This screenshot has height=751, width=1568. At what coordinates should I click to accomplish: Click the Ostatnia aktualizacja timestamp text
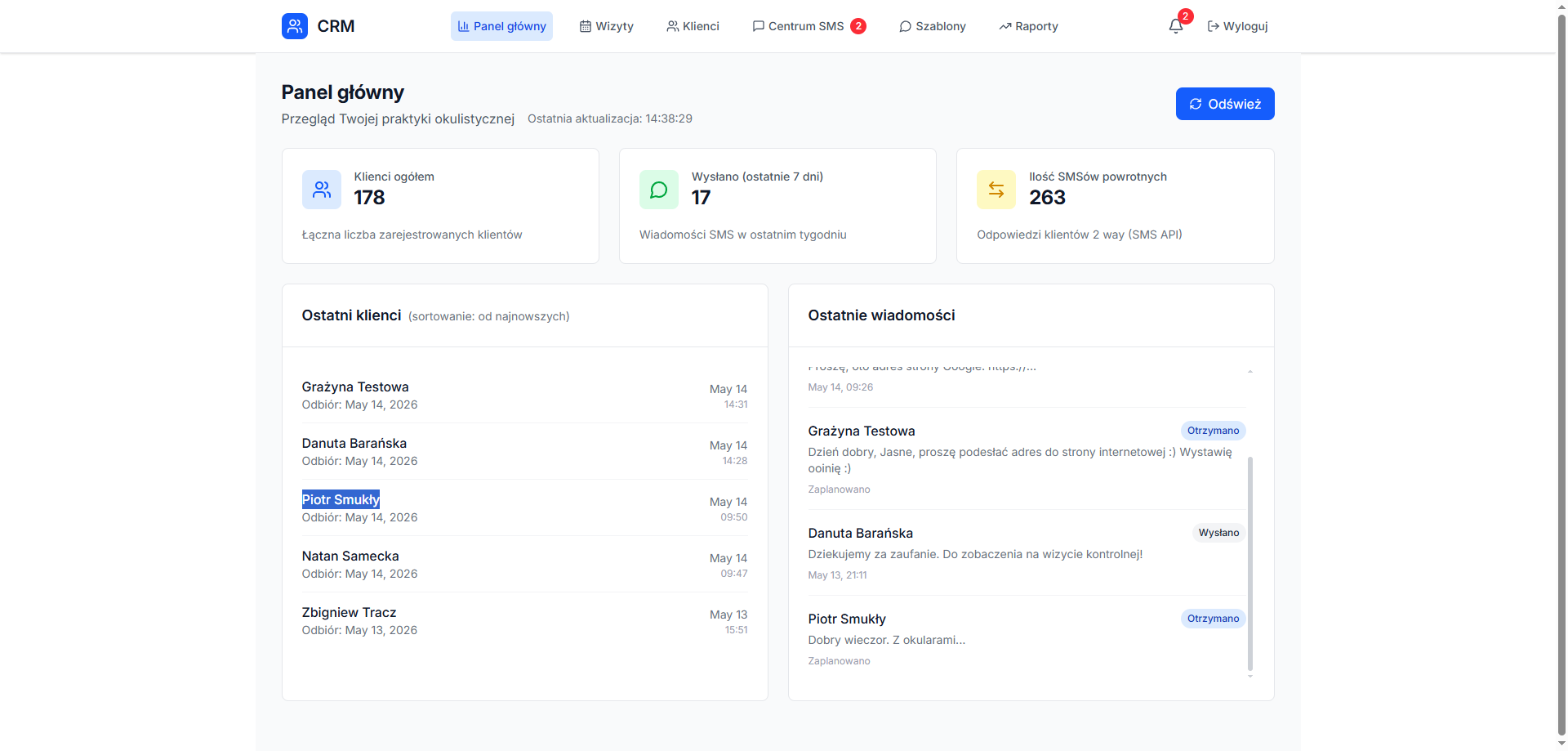point(610,118)
